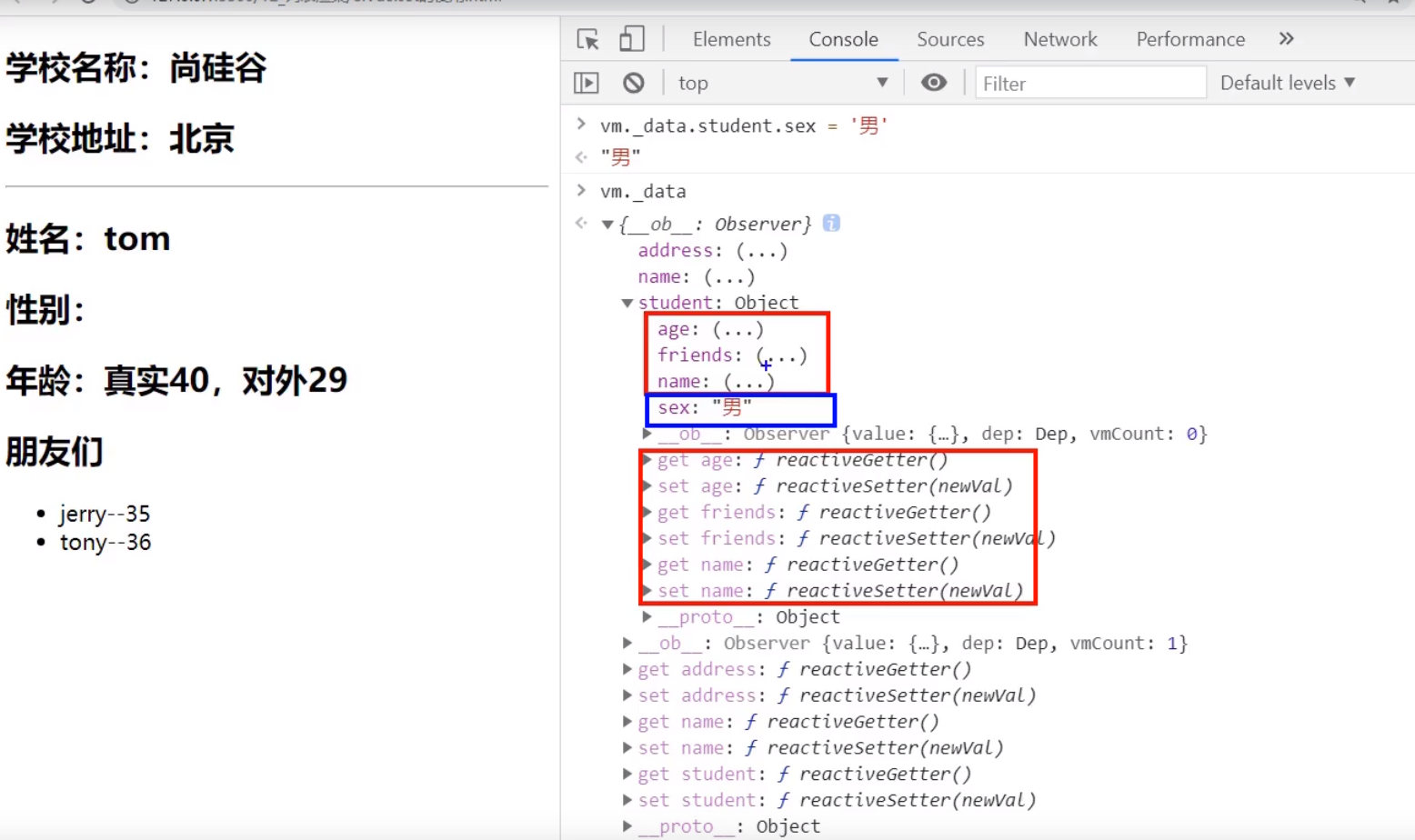
Task: Create a live expression with eye icon
Action: [934, 83]
